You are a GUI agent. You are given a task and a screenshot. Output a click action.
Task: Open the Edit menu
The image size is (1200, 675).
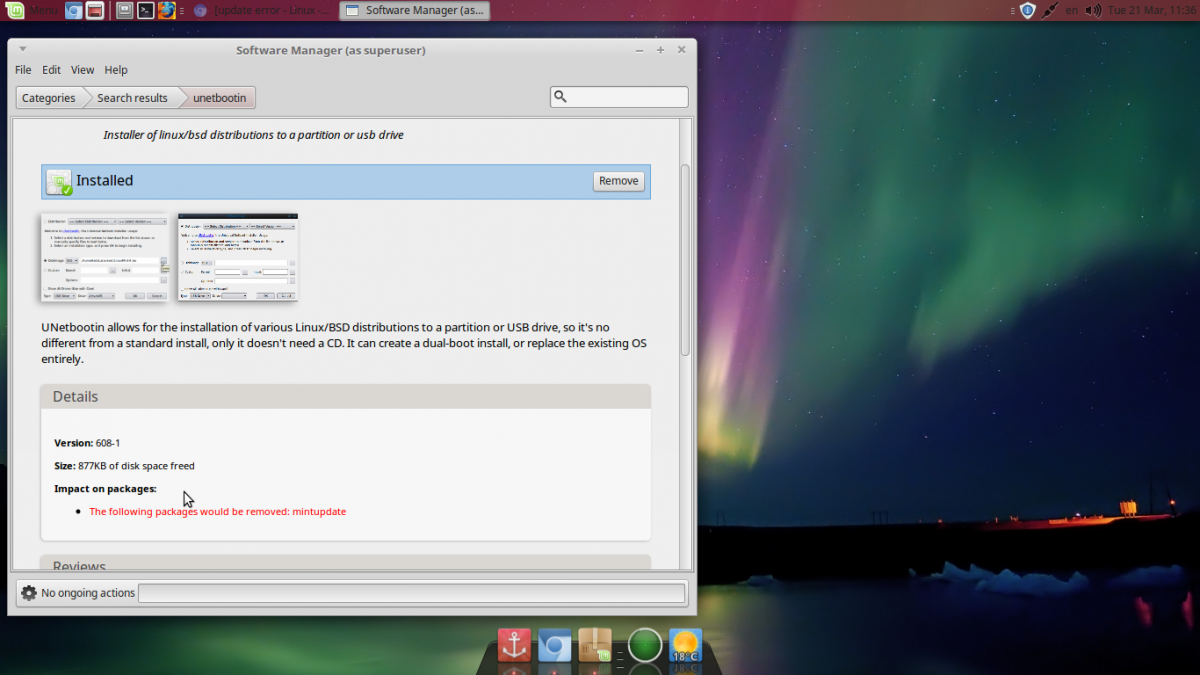(51, 70)
